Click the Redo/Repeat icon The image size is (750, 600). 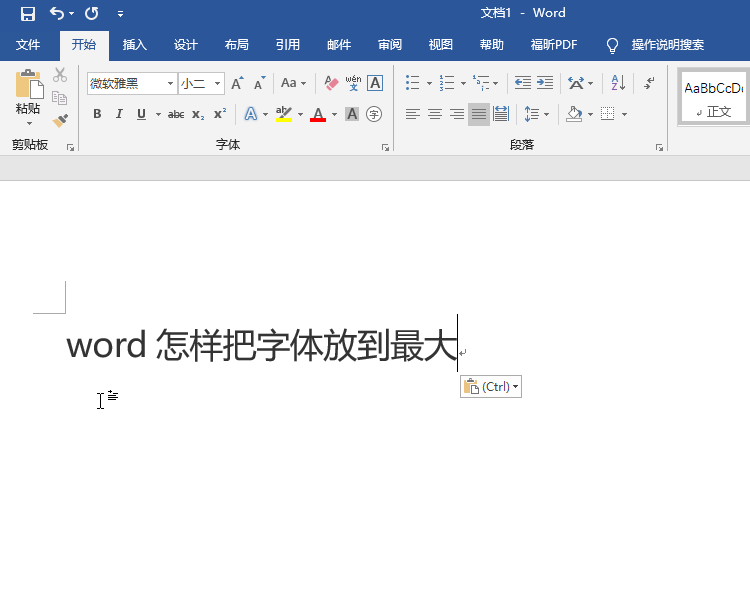(91, 13)
